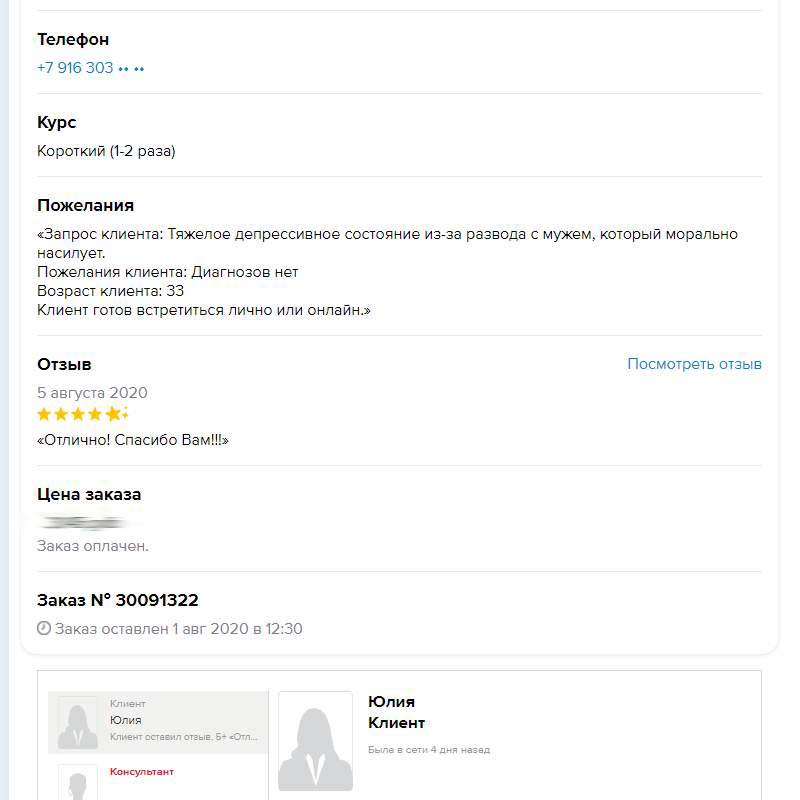800x800 pixels.
Task: Click the Консультант avatar icon in list
Action: (77, 782)
